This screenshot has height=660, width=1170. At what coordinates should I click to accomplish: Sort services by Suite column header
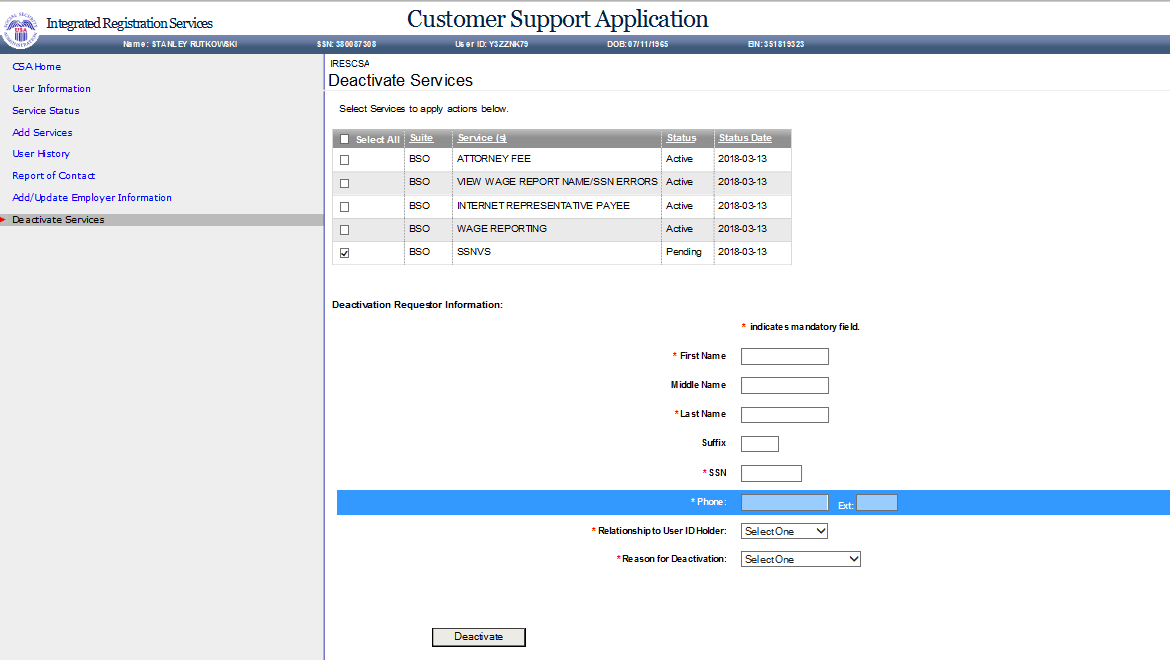(421, 138)
